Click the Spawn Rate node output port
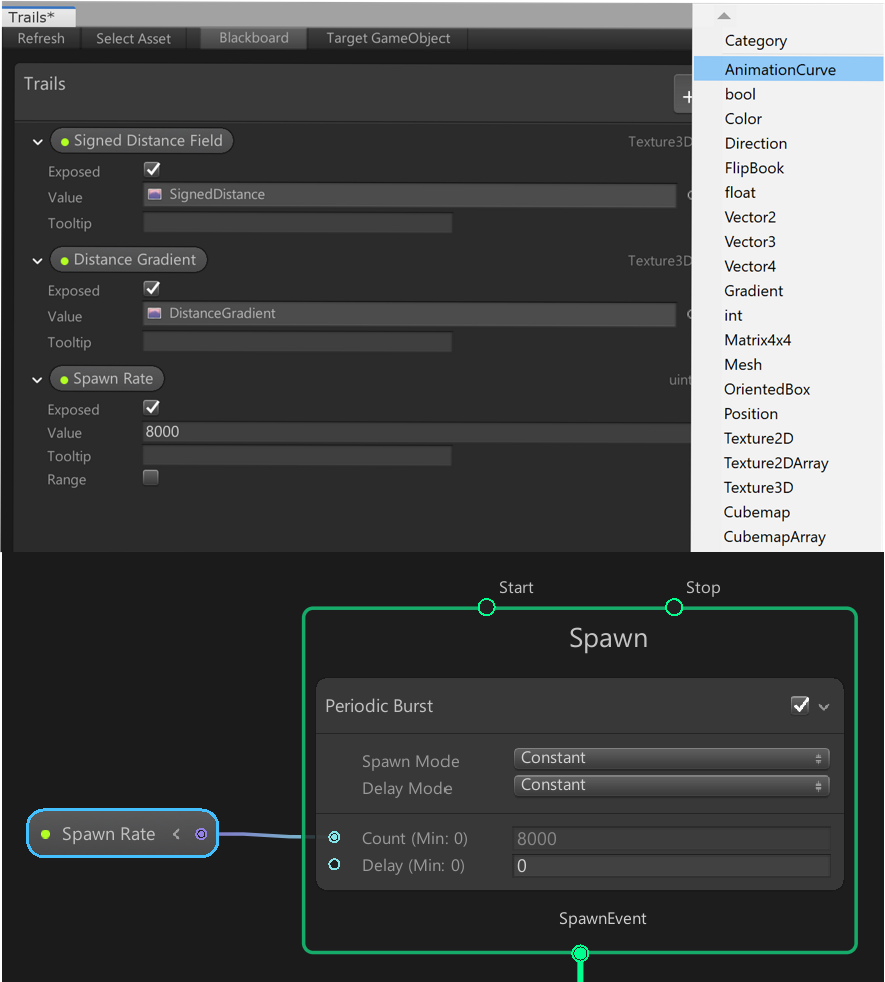The image size is (885, 982). point(201,834)
